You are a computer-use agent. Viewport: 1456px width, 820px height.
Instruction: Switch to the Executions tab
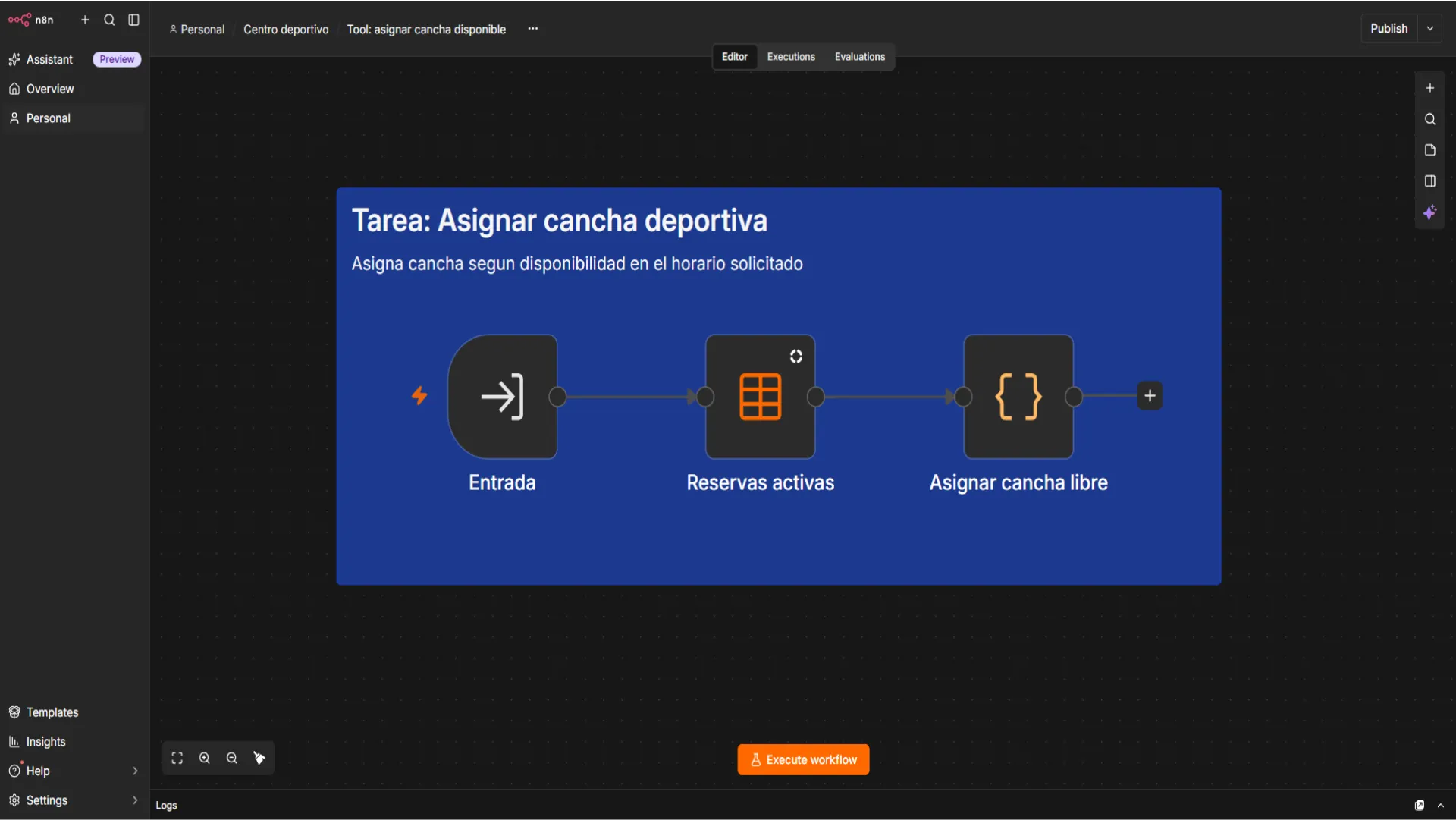[x=791, y=57]
